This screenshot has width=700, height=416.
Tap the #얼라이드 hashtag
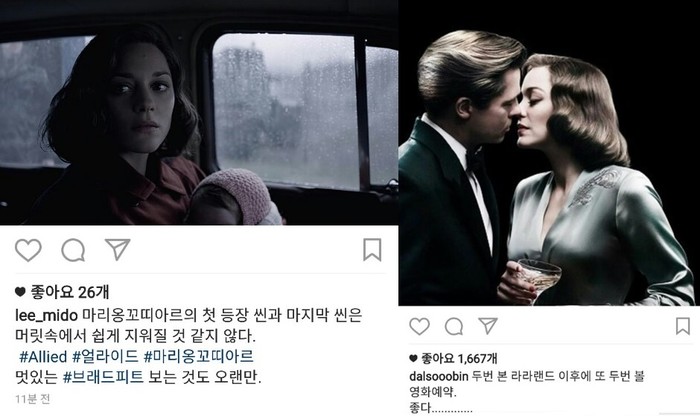tap(105, 356)
